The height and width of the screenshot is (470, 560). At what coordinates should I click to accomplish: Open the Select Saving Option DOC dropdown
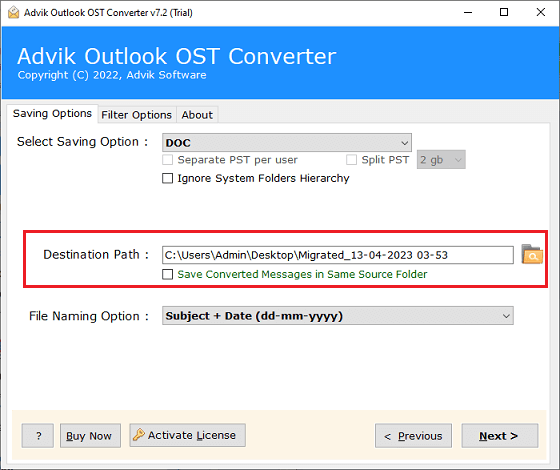coord(286,142)
